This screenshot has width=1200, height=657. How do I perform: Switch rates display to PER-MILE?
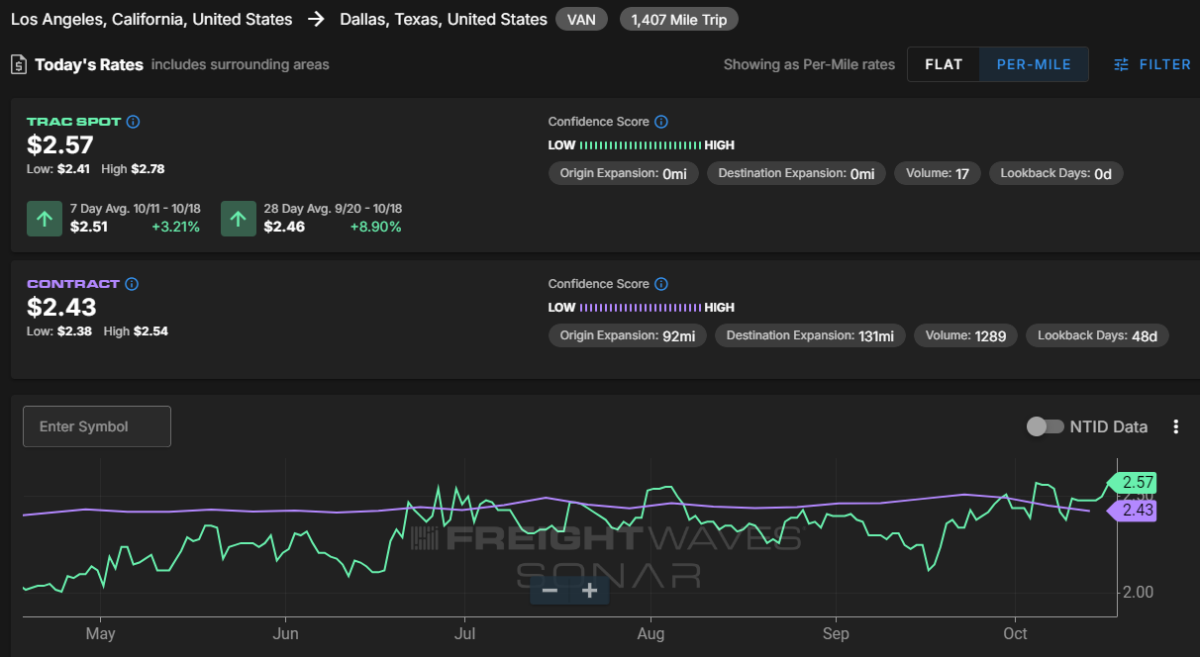(x=1034, y=65)
